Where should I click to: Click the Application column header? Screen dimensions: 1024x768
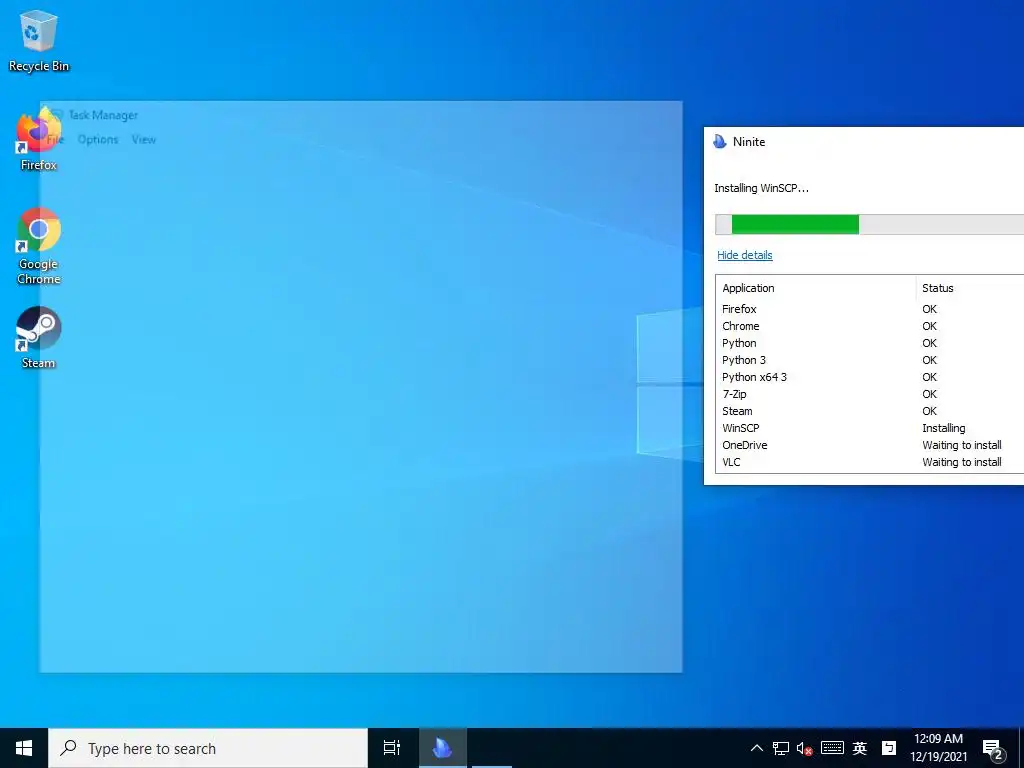[x=816, y=288]
